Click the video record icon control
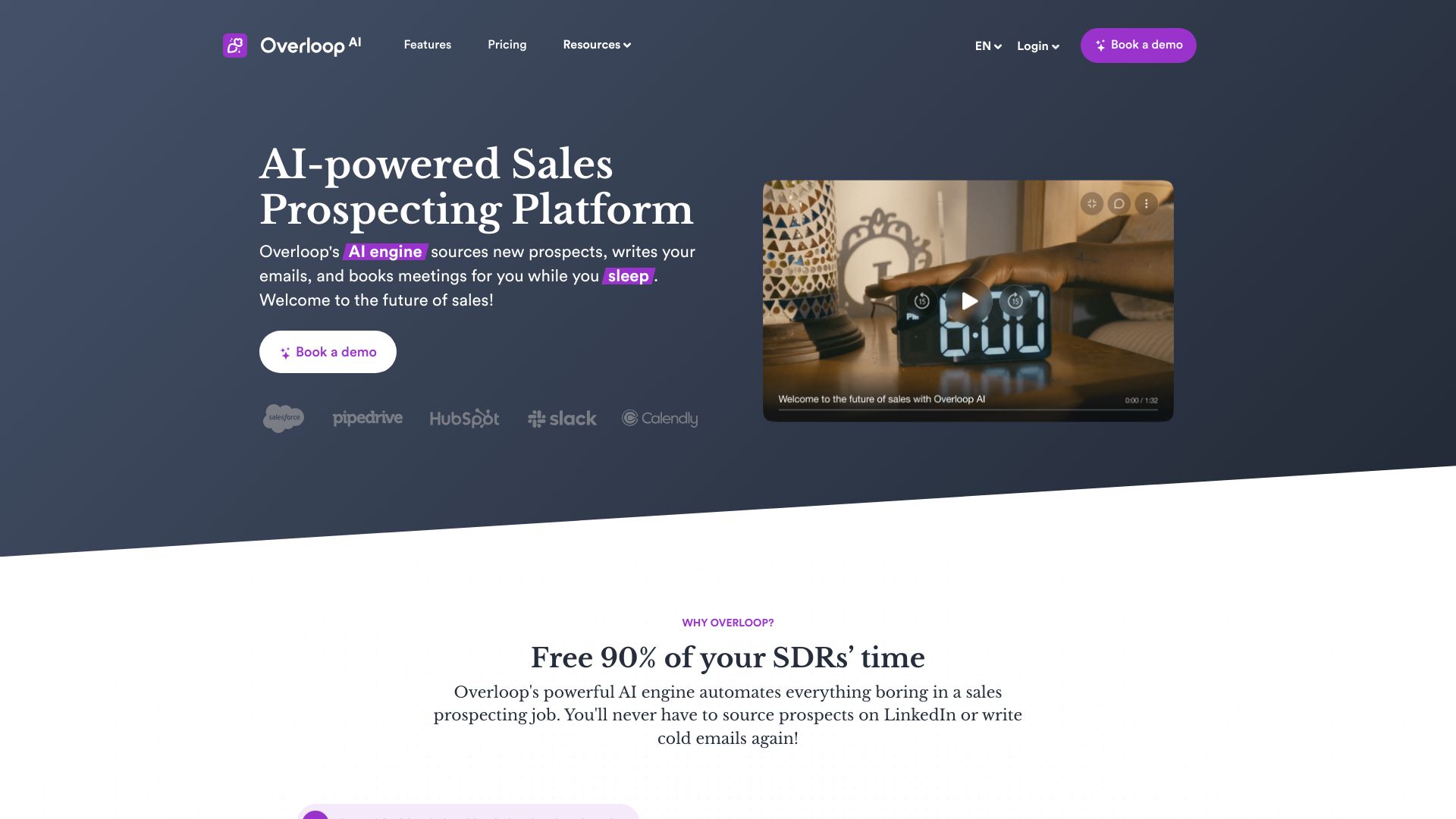 click(x=1119, y=204)
